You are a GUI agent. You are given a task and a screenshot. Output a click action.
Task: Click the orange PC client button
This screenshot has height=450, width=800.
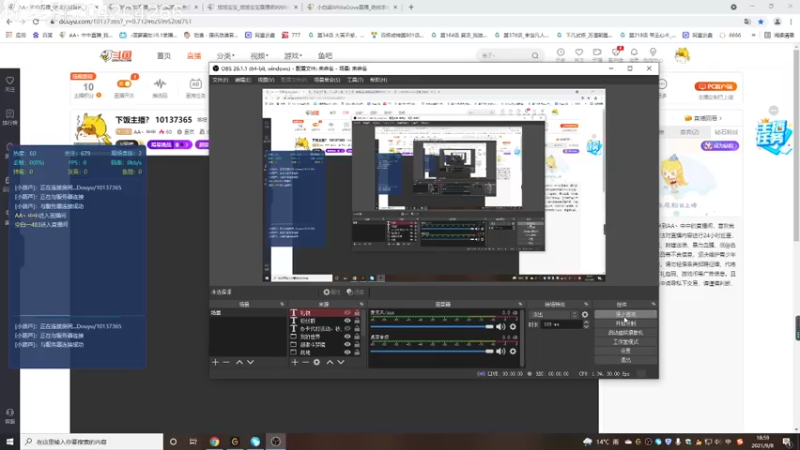[715, 86]
